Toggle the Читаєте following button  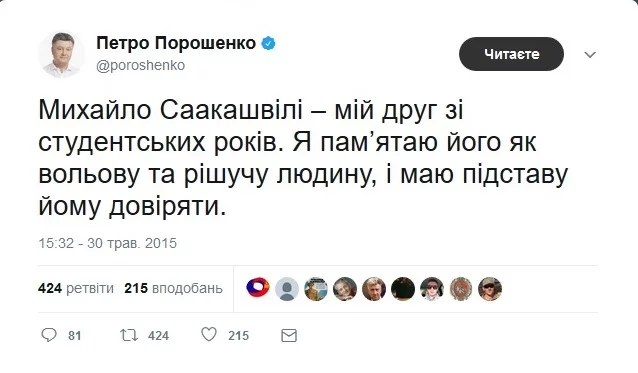click(x=511, y=54)
